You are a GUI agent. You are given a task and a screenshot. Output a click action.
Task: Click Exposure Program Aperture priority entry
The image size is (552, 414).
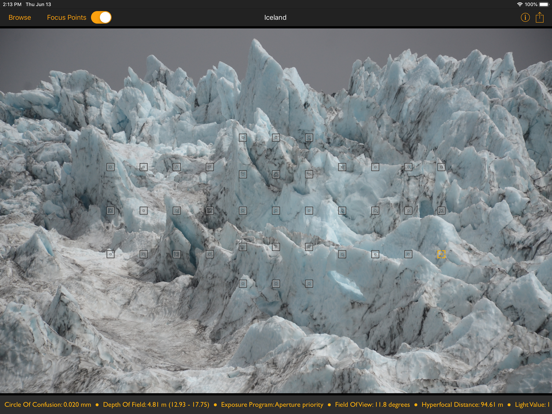click(x=272, y=405)
